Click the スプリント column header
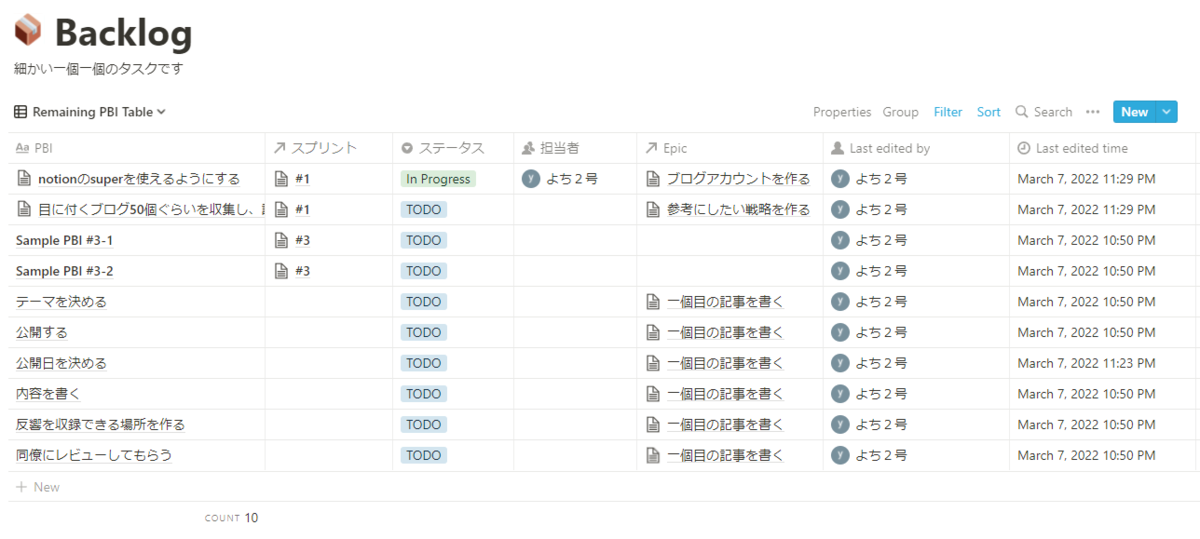 [328, 148]
